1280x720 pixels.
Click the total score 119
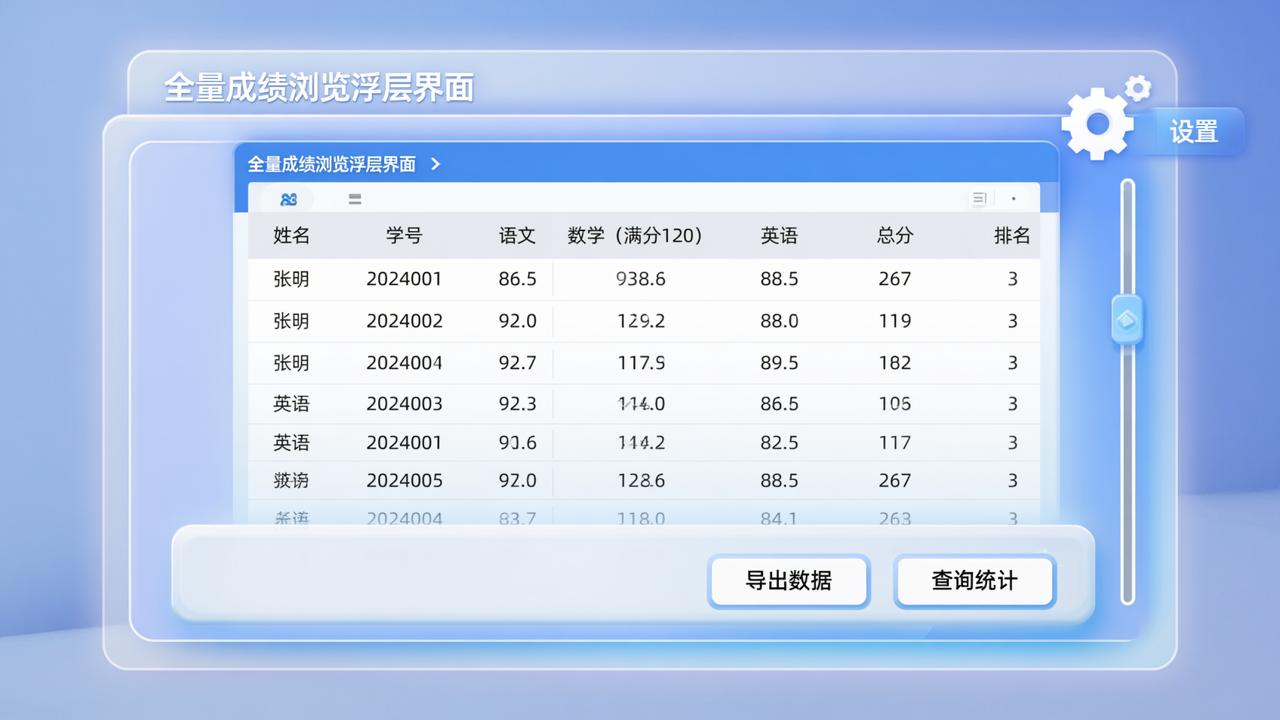click(895, 321)
